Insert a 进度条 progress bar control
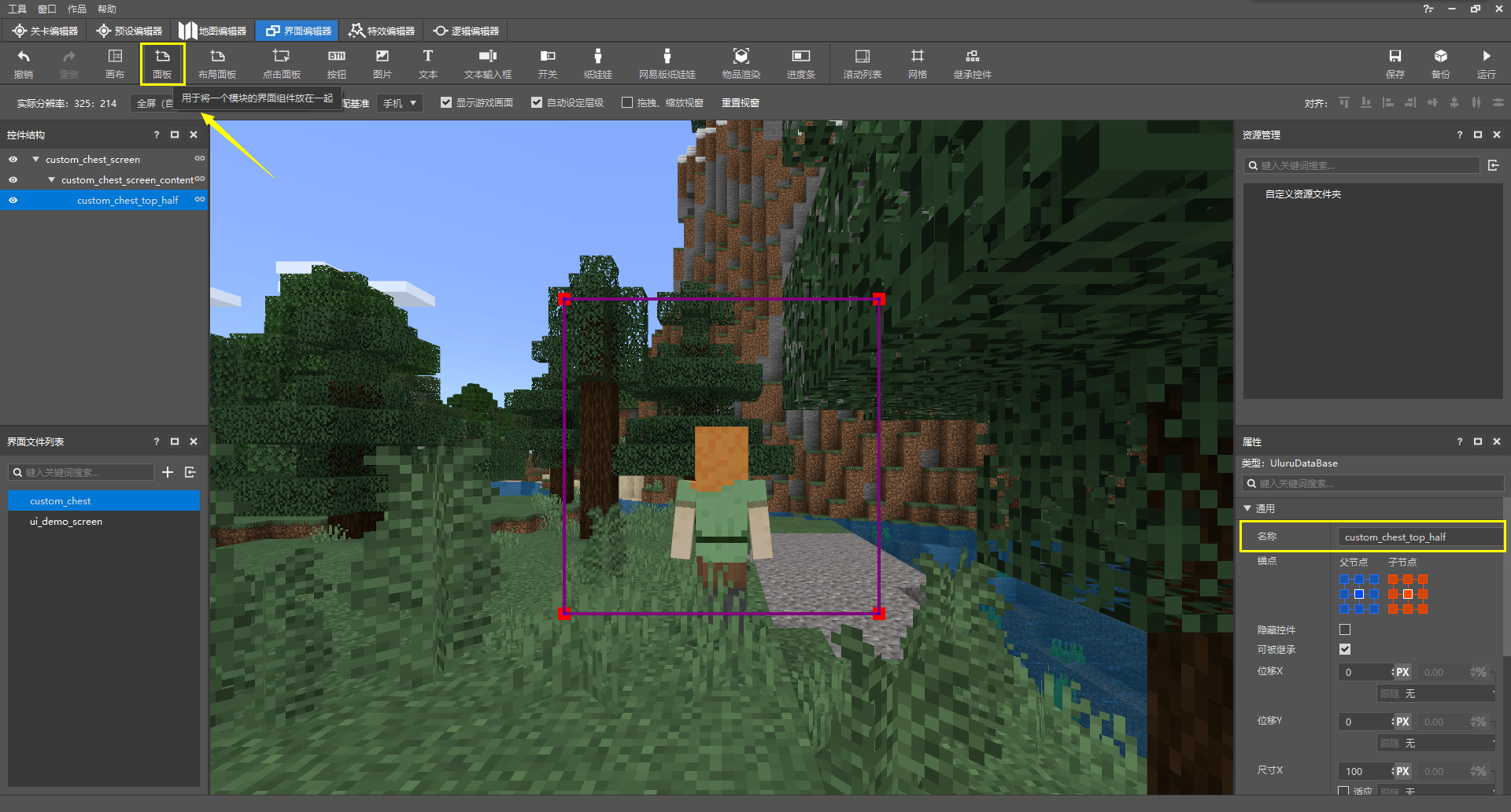 pos(800,63)
